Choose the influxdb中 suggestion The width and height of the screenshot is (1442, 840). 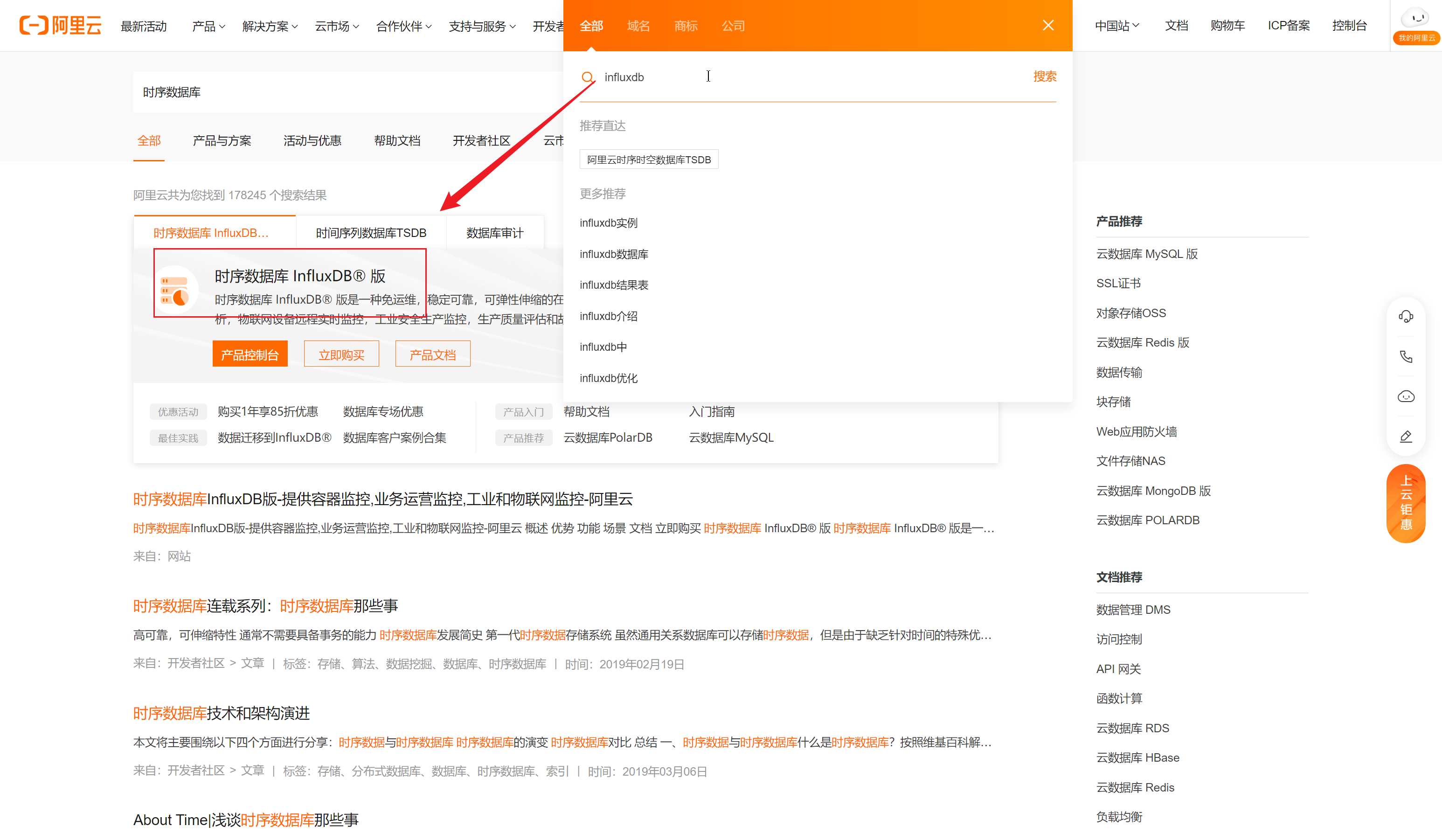pos(603,347)
